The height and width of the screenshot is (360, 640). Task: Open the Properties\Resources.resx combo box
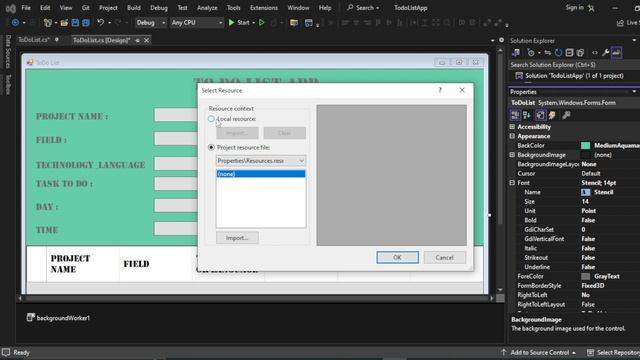click(260, 161)
